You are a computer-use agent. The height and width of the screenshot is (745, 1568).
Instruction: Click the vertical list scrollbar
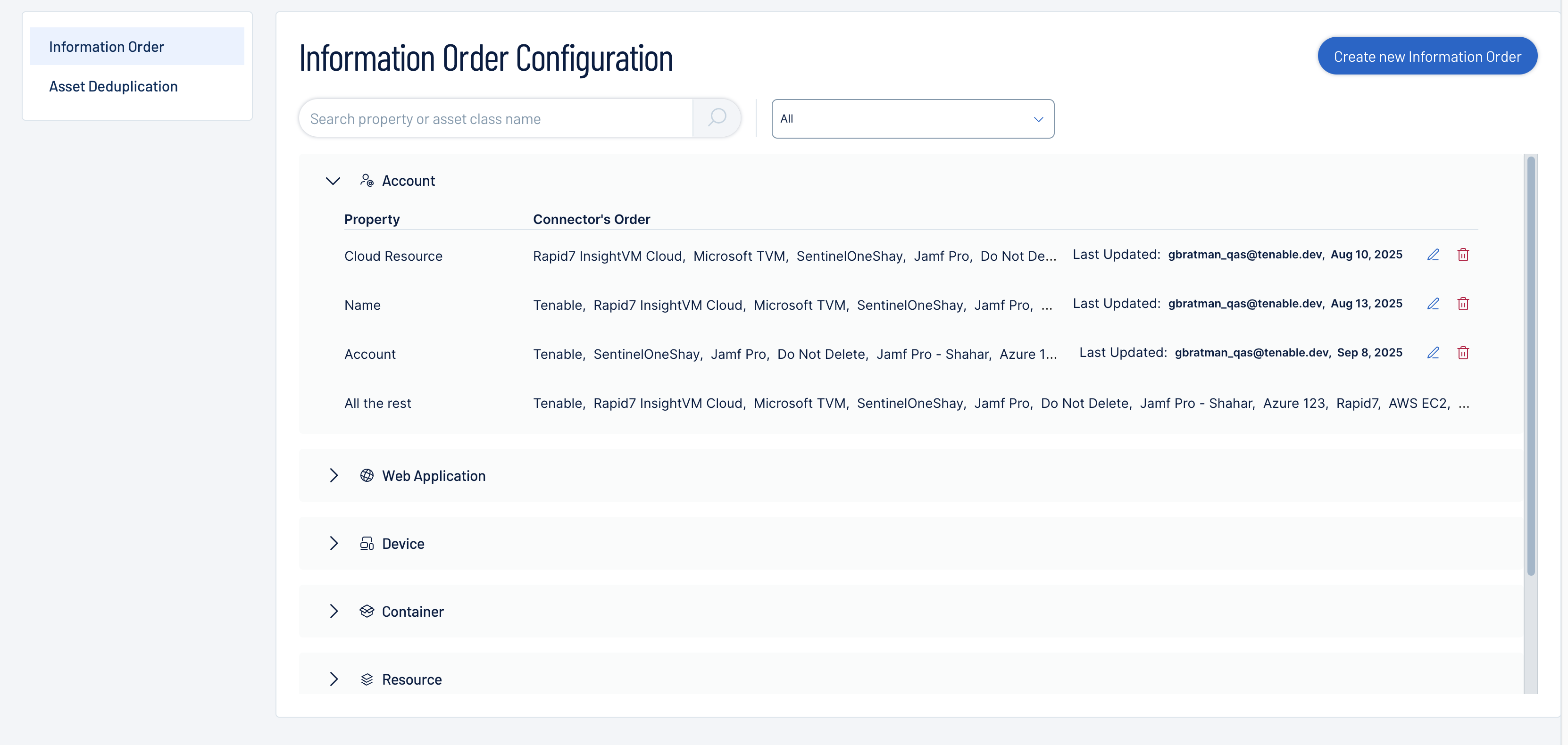(x=1530, y=365)
